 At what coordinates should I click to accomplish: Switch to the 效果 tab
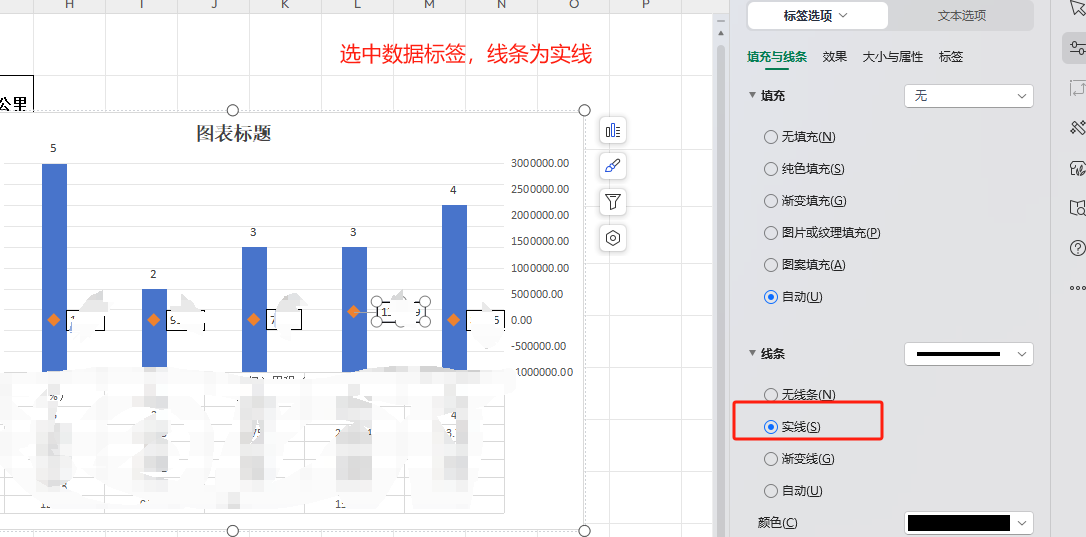(835, 57)
